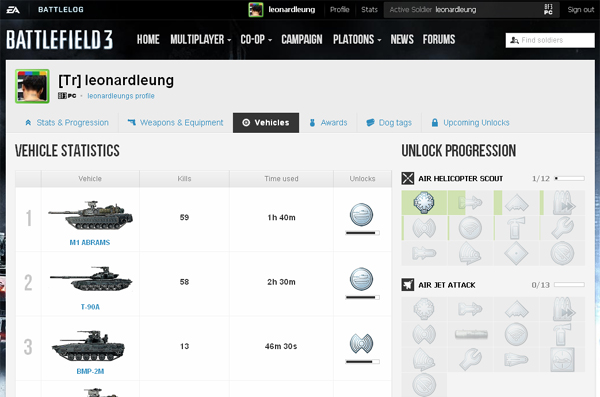The height and width of the screenshot is (397, 600).
Task: Select the stealth icon in Helicopter Scout
Action: point(516,203)
